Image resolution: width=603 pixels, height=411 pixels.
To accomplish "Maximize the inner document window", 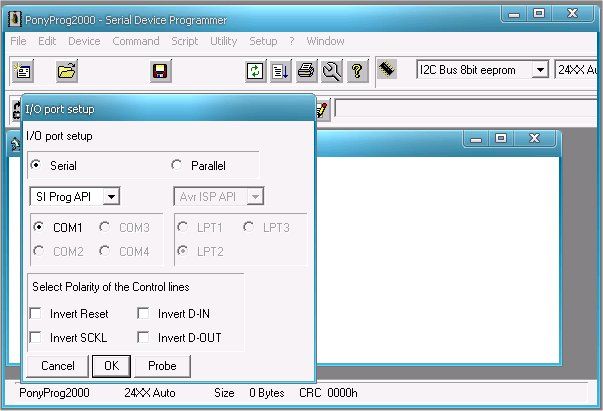I will point(501,138).
